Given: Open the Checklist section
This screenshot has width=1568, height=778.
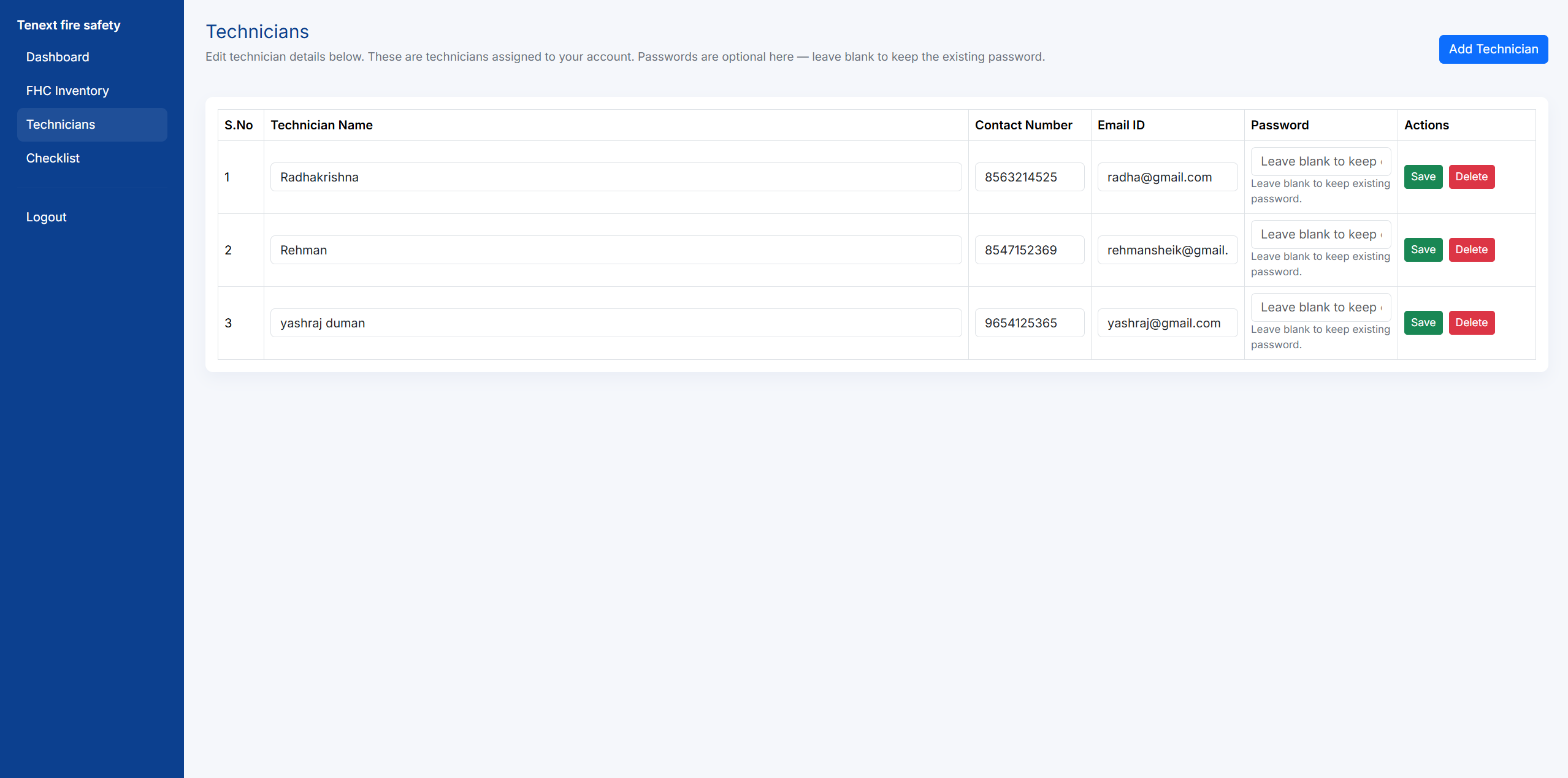Looking at the screenshot, I should tap(53, 158).
